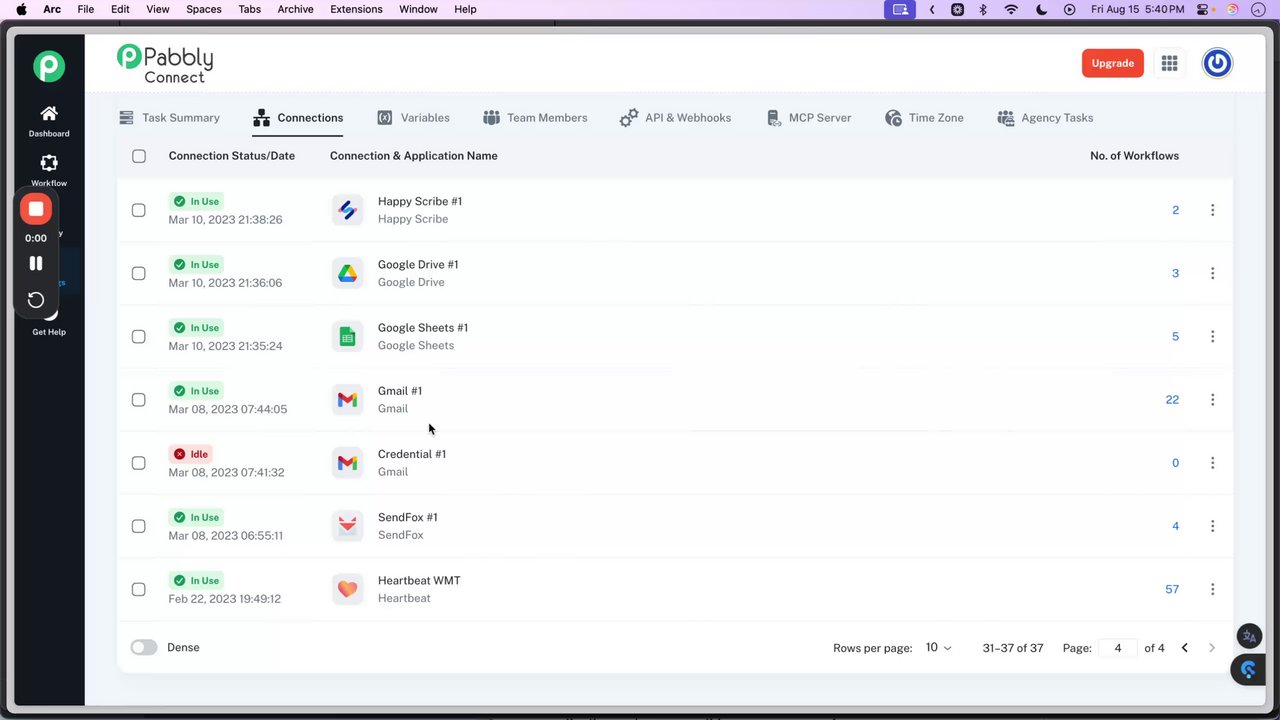
Task: Go to previous page arrow
Action: [x=1185, y=648]
